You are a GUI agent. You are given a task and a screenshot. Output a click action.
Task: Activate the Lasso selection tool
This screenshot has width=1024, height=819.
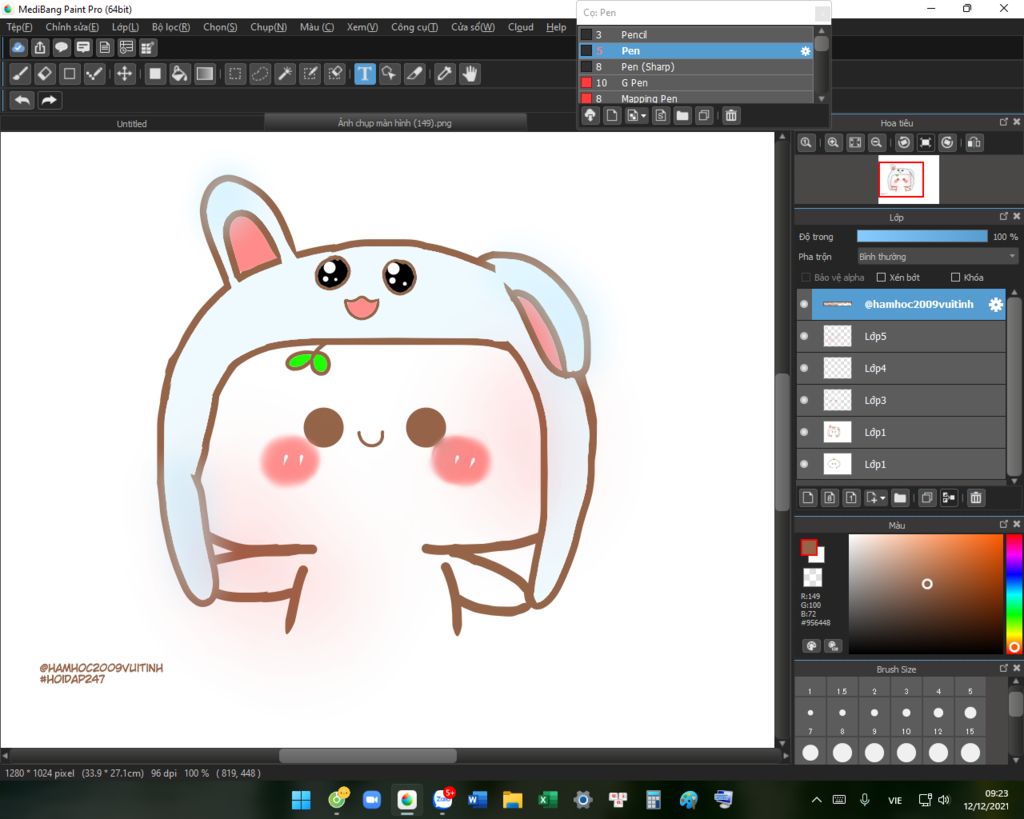point(260,74)
